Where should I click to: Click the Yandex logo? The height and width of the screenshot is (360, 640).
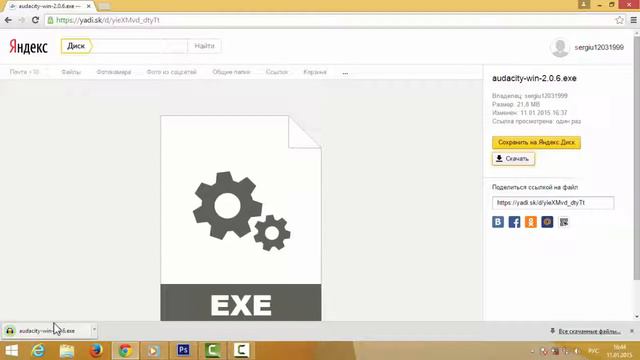pyautogui.click(x=29, y=47)
